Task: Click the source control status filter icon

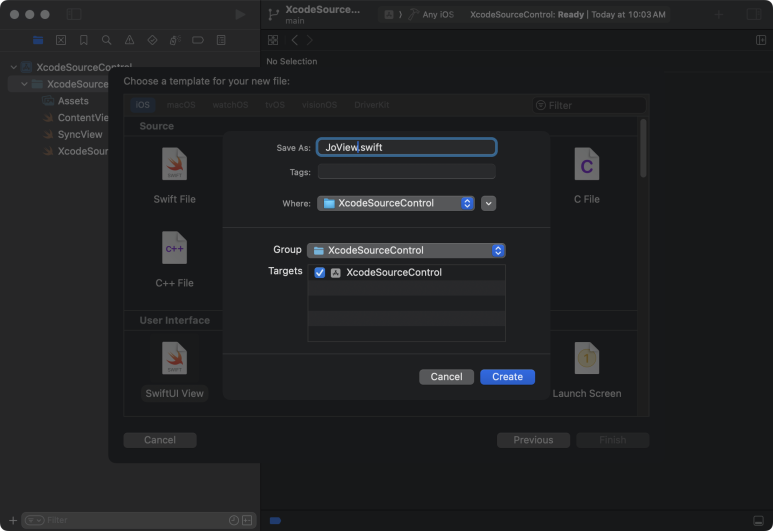Action: point(247,520)
